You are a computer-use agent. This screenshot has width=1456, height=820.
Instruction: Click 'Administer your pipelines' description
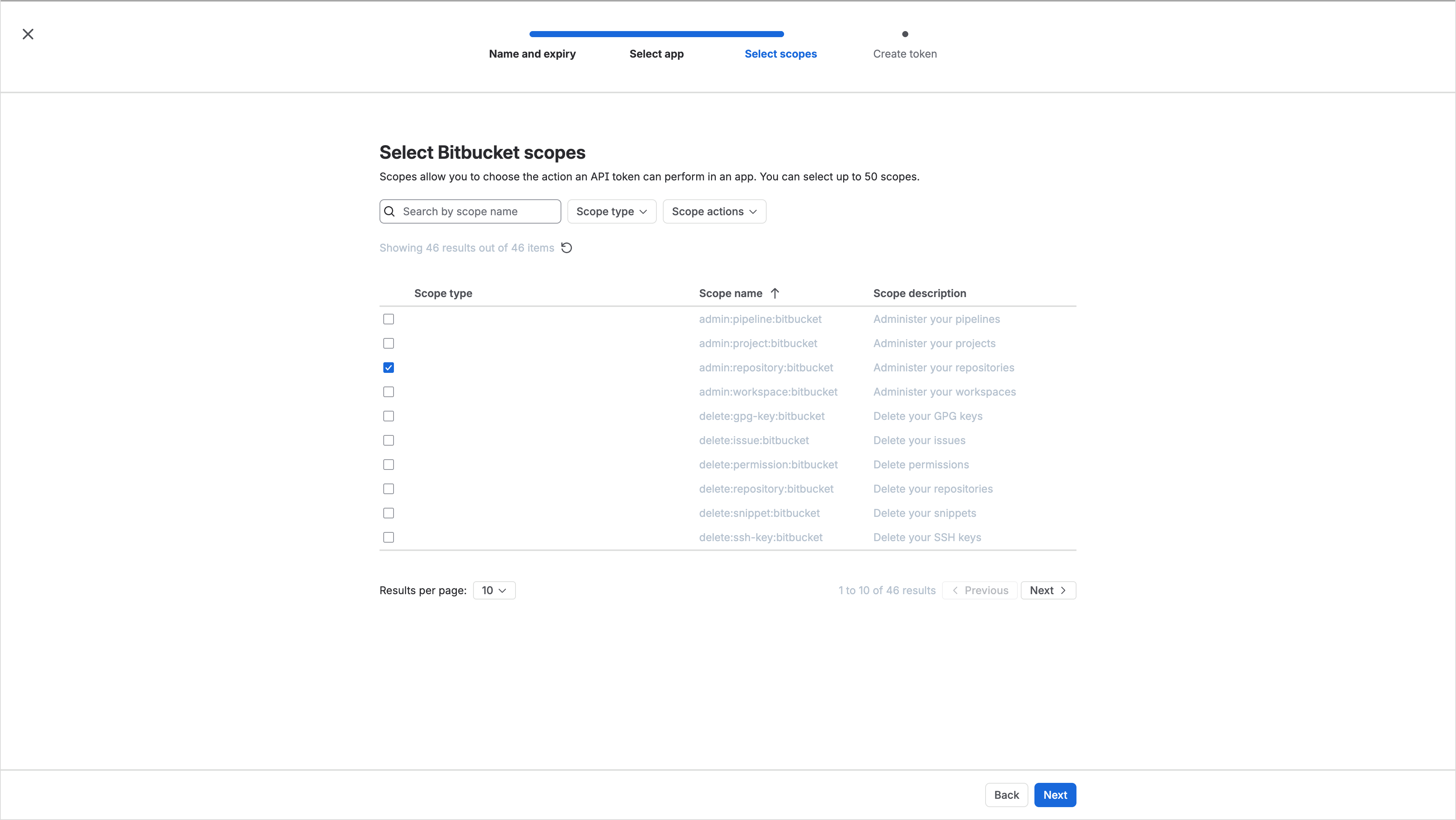937,319
